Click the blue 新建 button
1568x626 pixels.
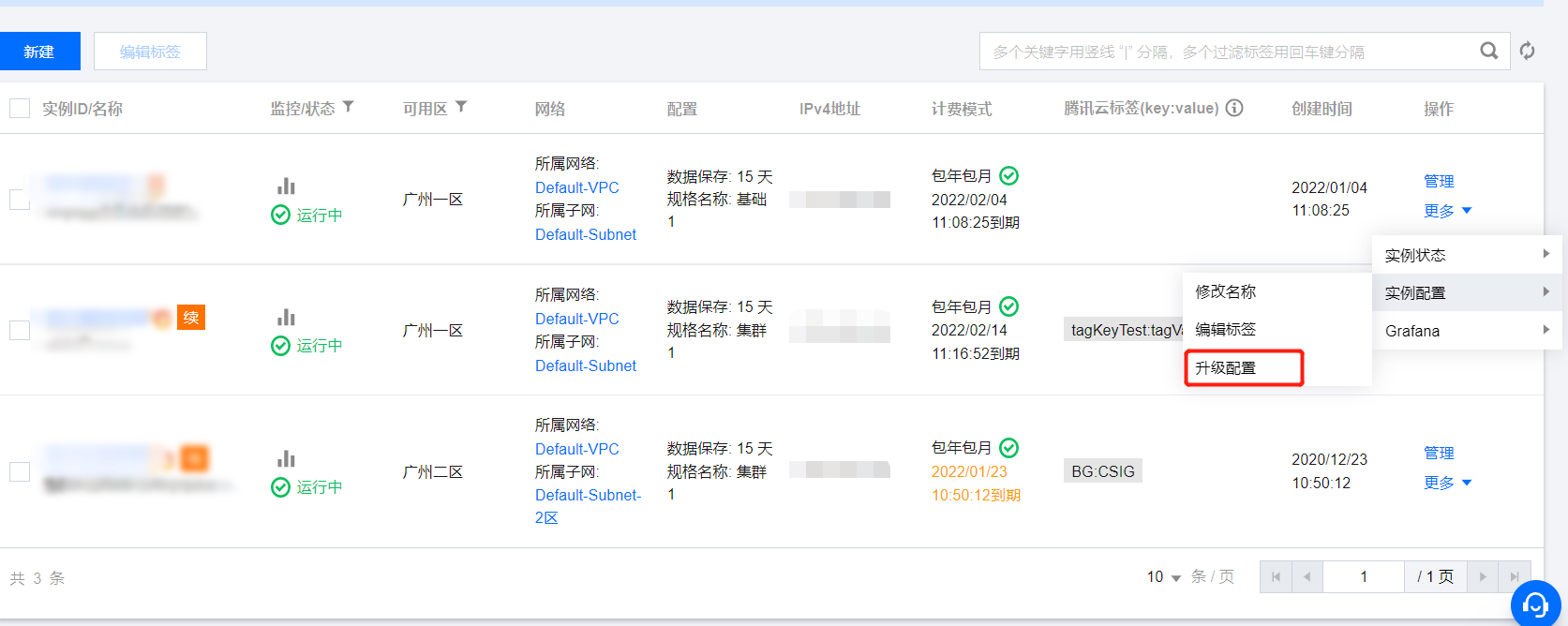39,52
